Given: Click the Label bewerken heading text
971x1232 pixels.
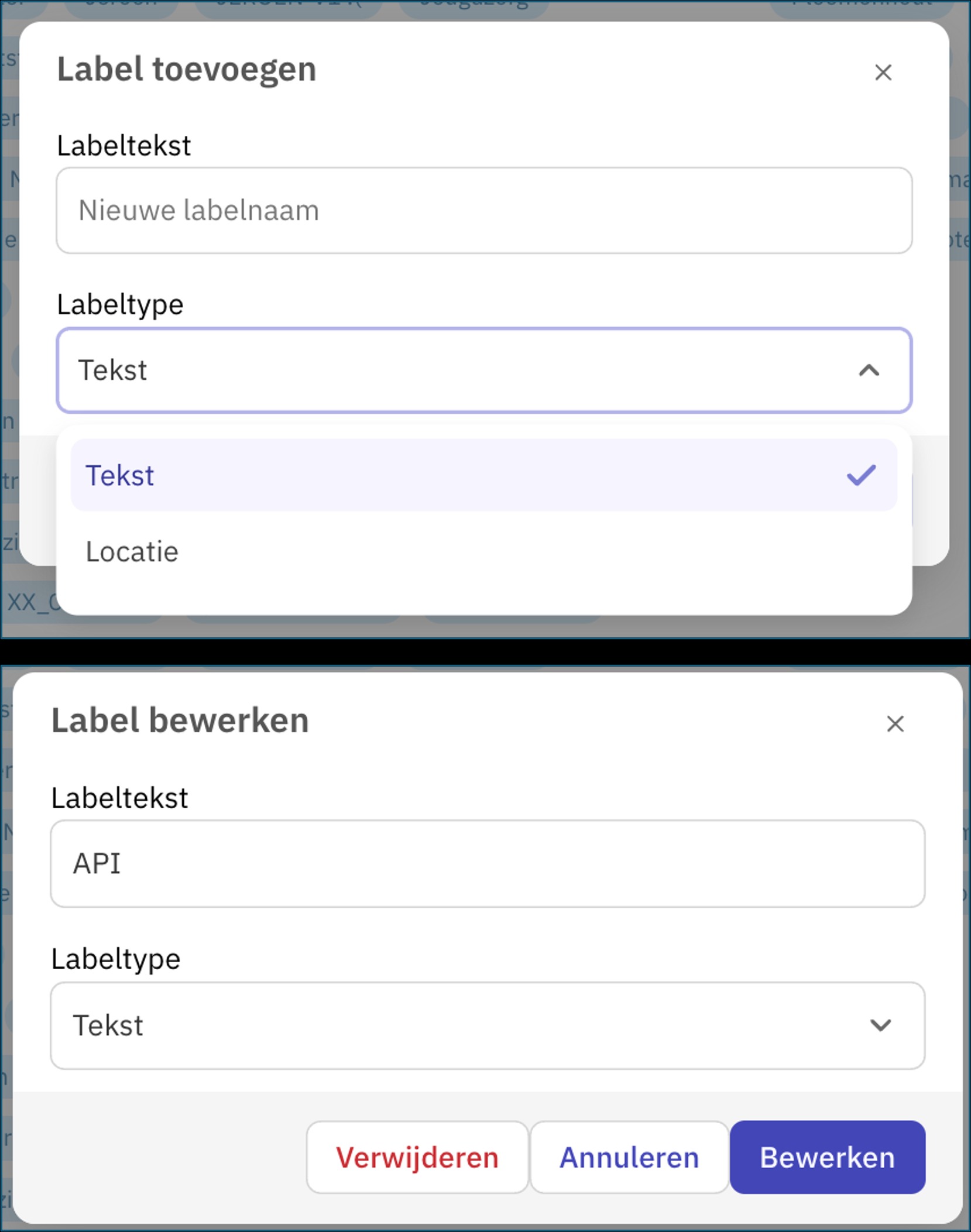Looking at the screenshot, I should pyautogui.click(x=180, y=720).
